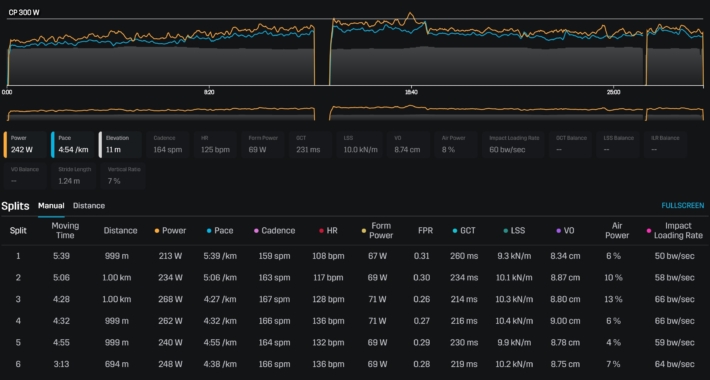Click the 213 W power value
The width and height of the screenshot is (710, 380).
click(170, 256)
